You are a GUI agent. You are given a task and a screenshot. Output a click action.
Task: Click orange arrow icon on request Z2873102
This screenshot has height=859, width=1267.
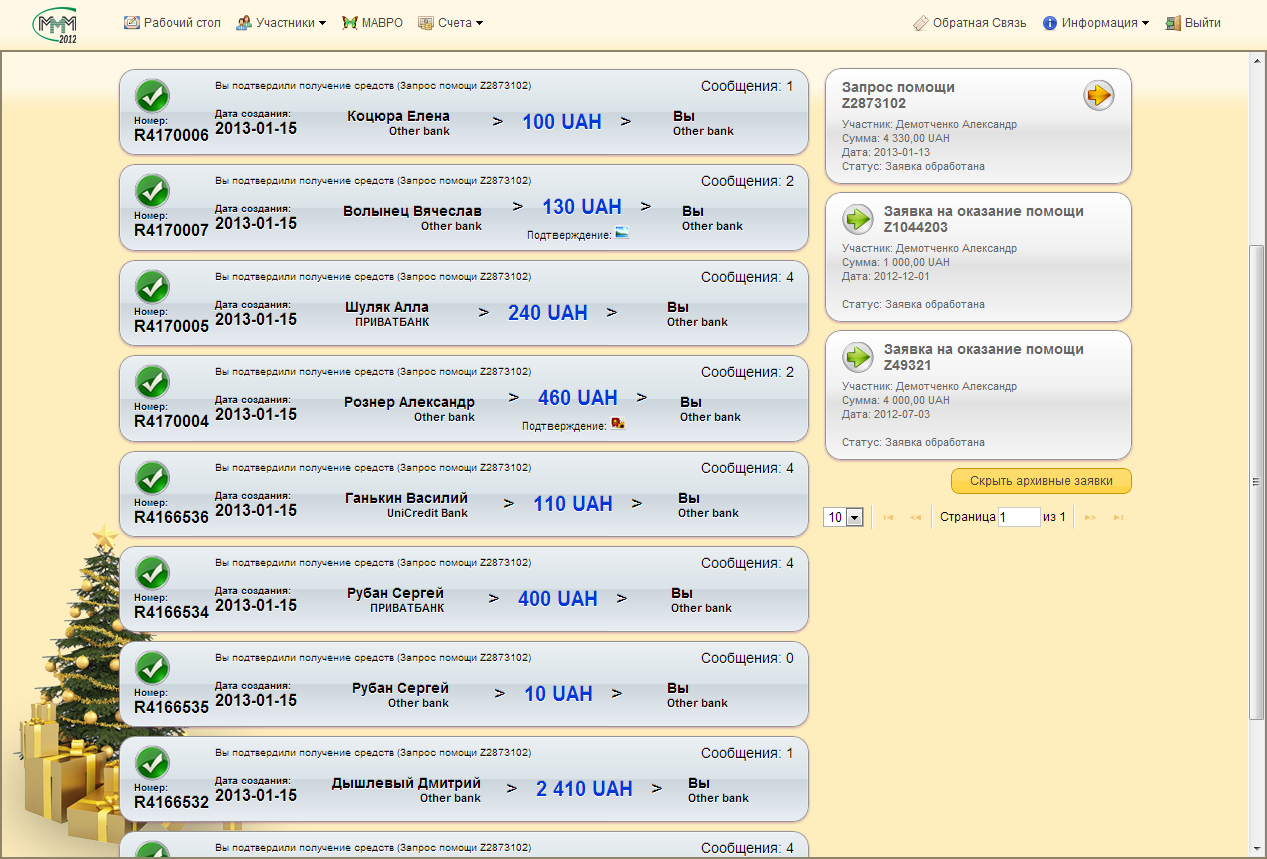tap(1099, 96)
